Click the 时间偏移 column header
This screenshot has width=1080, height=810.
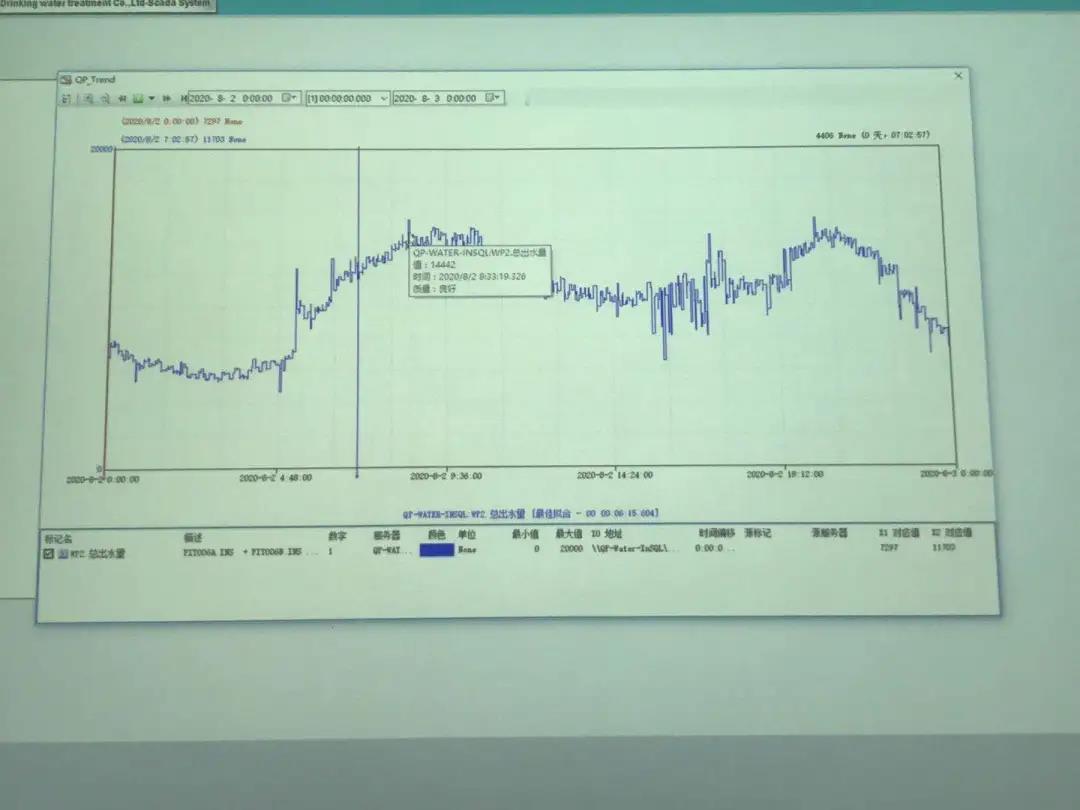click(716, 533)
